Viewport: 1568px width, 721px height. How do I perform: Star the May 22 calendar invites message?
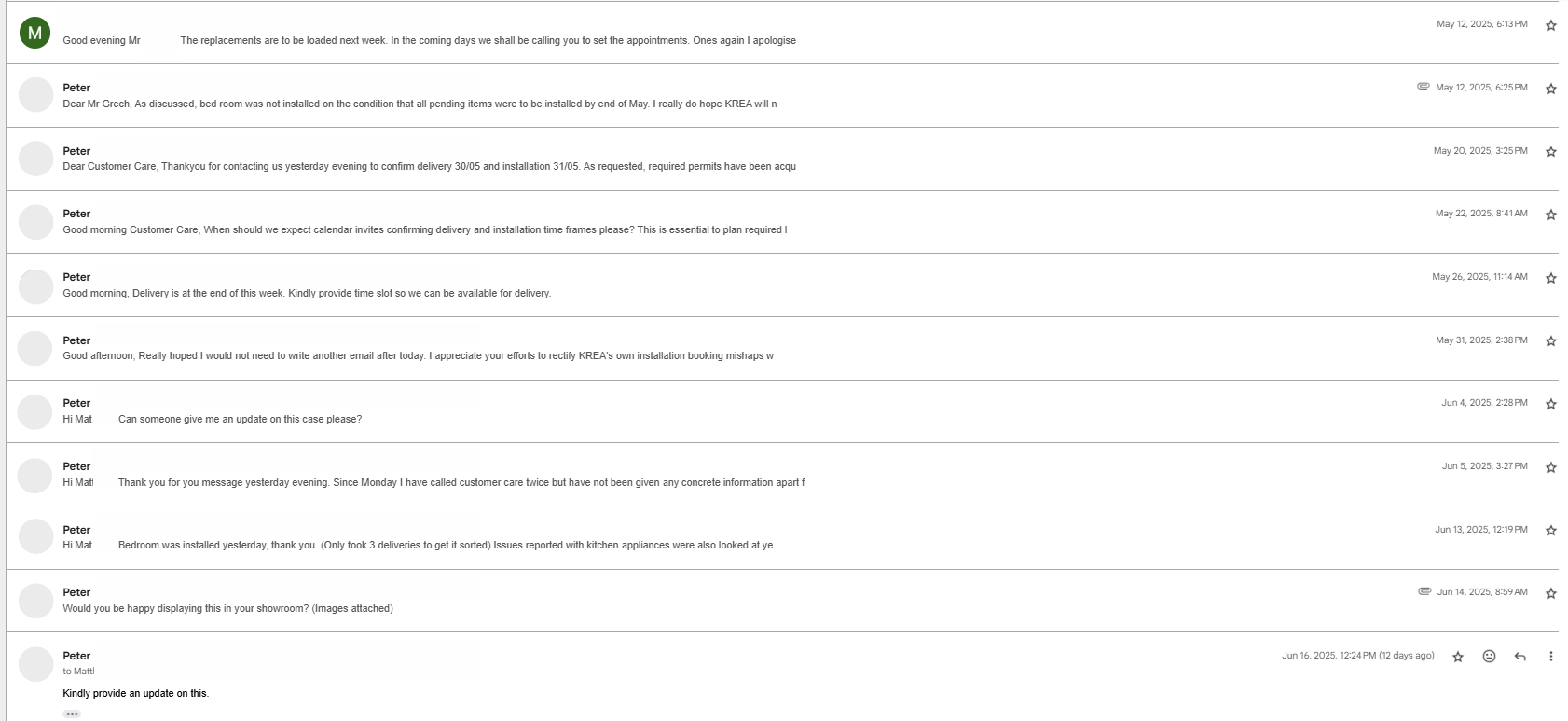(x=1551, y=215)
